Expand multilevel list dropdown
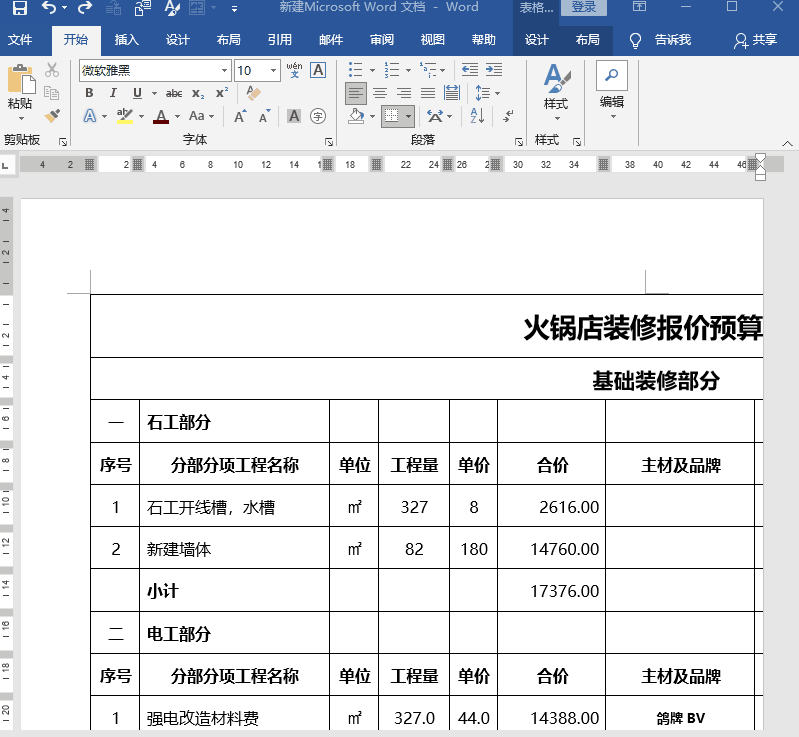This screenshot has height=737, width=799. 443,70
